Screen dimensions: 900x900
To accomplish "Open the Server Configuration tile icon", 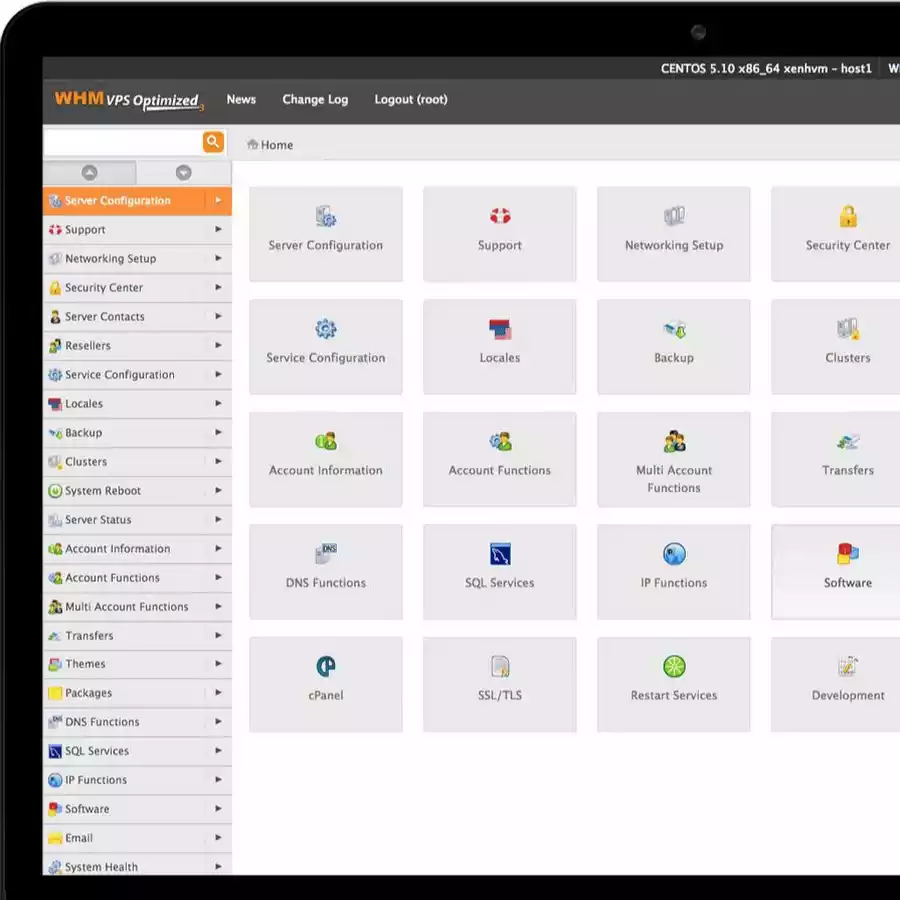I will [326, 216].
